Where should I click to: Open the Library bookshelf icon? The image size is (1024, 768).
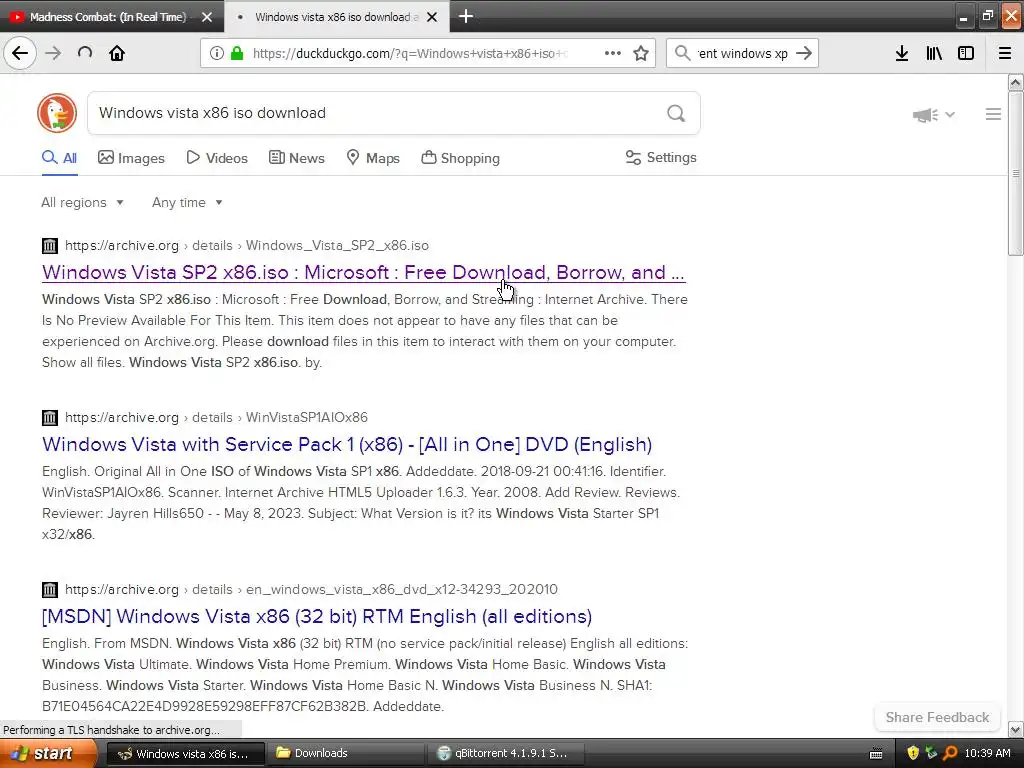(x=934, y=53)
